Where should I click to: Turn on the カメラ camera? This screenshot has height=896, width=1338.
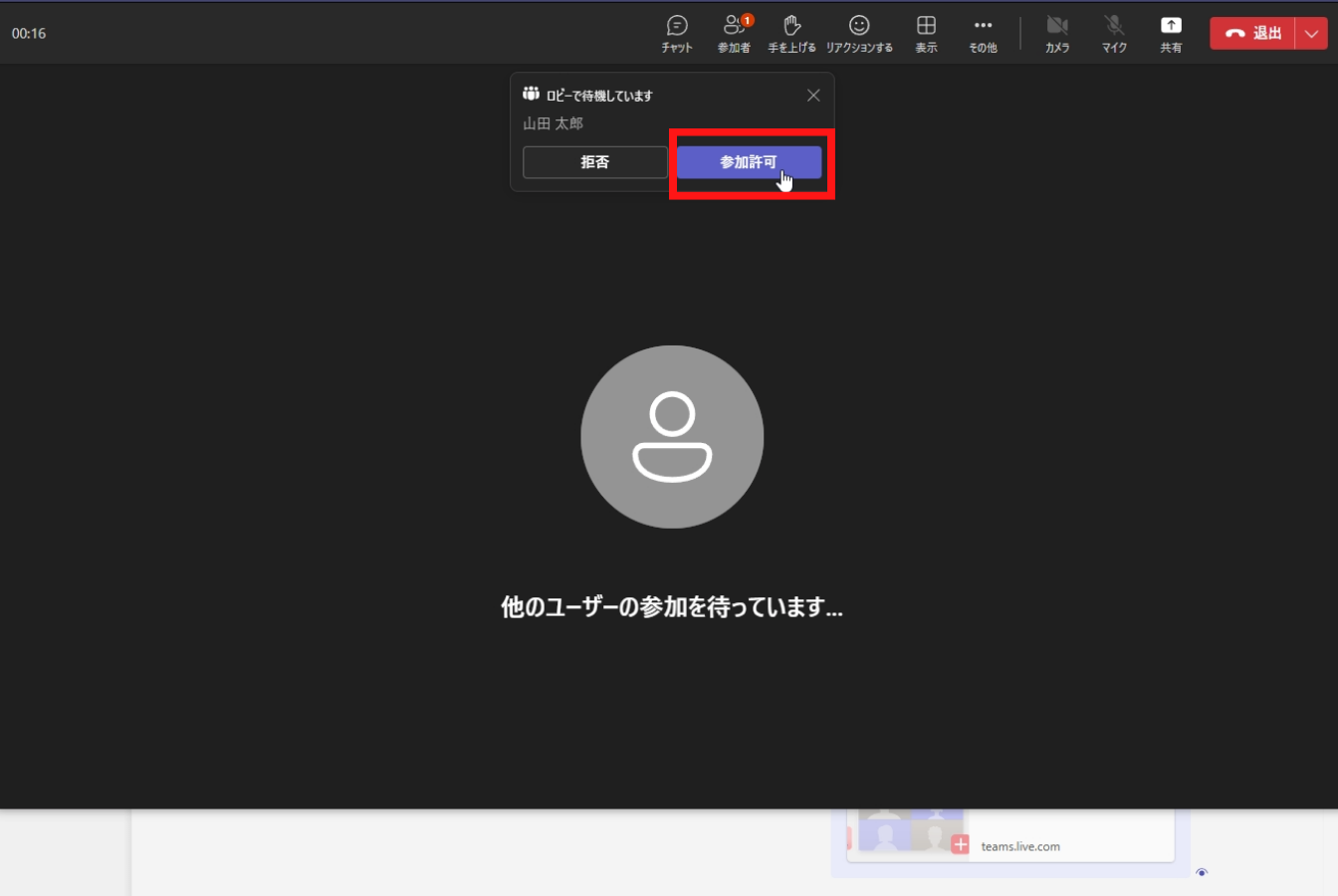point(1056,33)
